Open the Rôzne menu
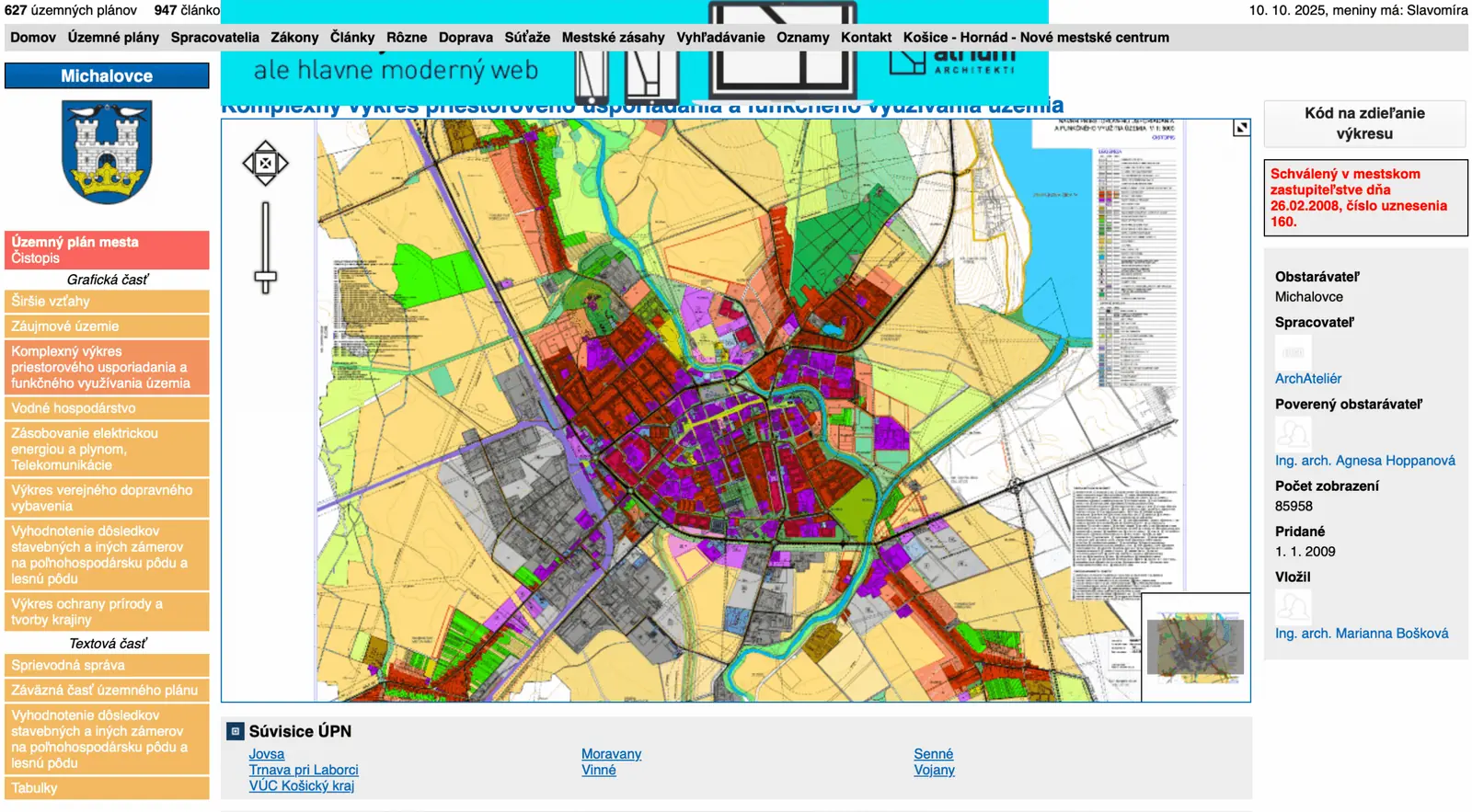 407,38
